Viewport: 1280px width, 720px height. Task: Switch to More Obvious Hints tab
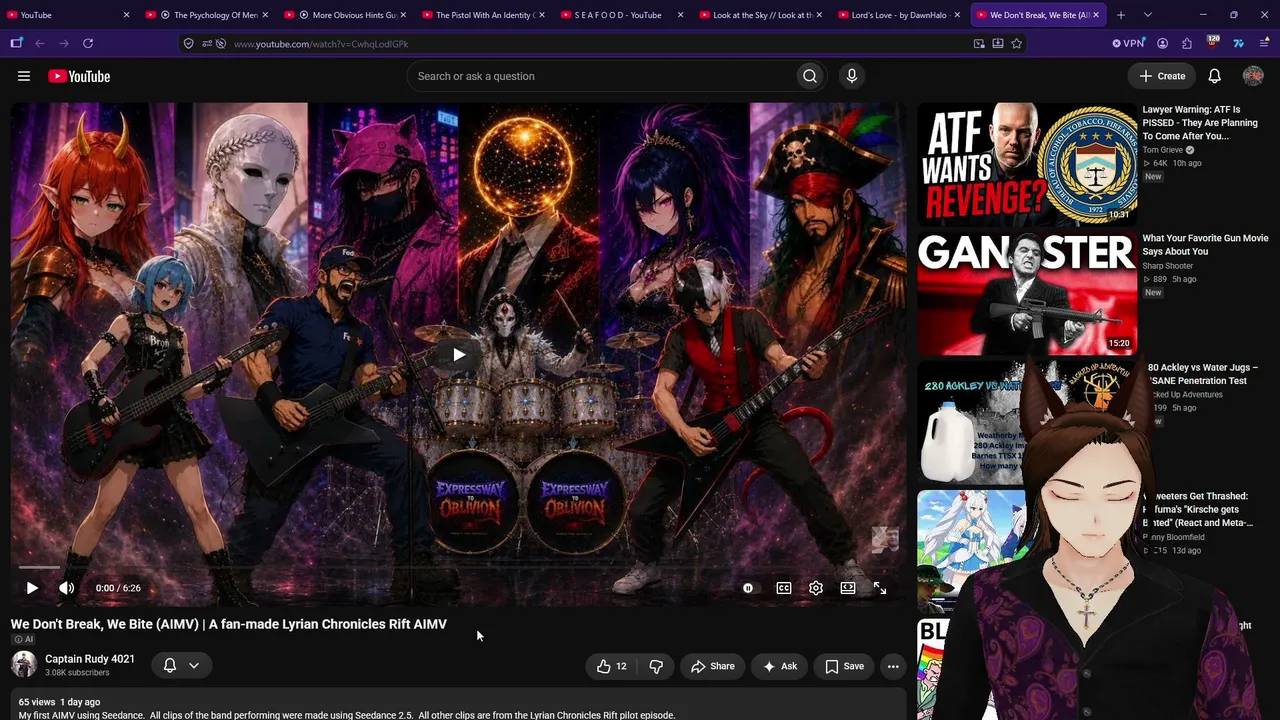tap(345, 15)
